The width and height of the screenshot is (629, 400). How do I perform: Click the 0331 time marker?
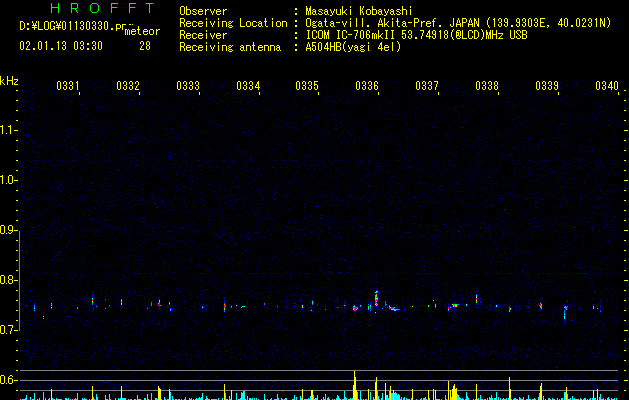point(68,85)
